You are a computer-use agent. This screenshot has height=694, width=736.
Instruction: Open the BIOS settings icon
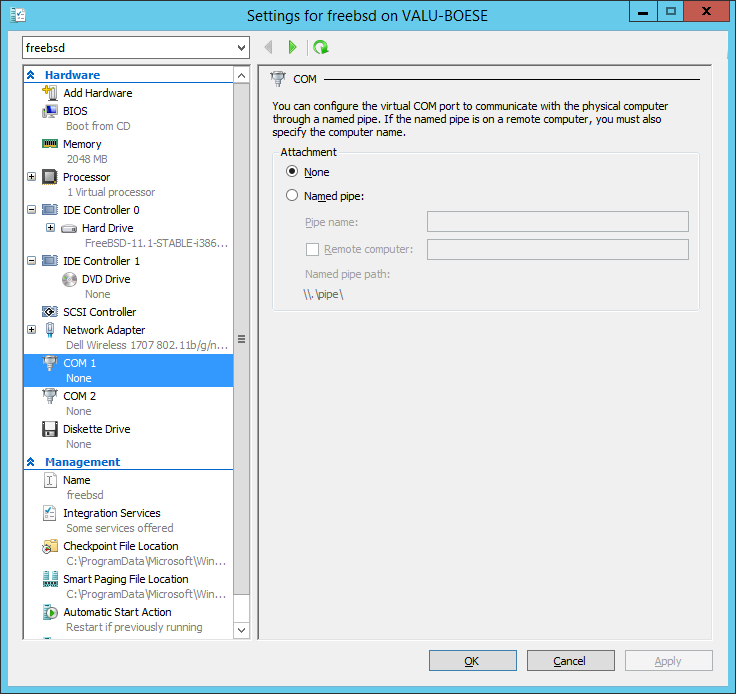point(50,111)
